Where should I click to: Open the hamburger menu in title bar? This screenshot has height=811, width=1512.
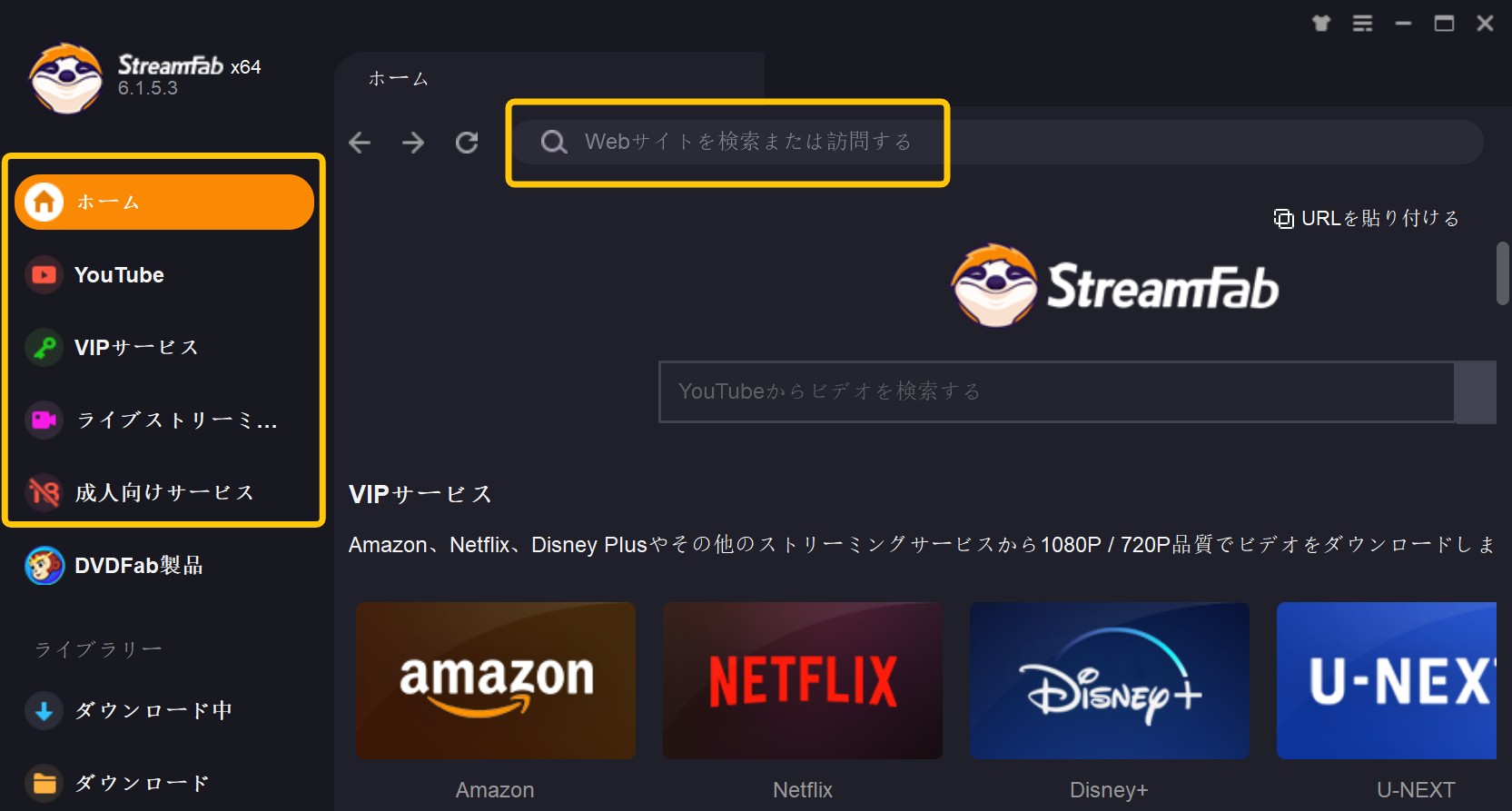tap(1362, 24)
